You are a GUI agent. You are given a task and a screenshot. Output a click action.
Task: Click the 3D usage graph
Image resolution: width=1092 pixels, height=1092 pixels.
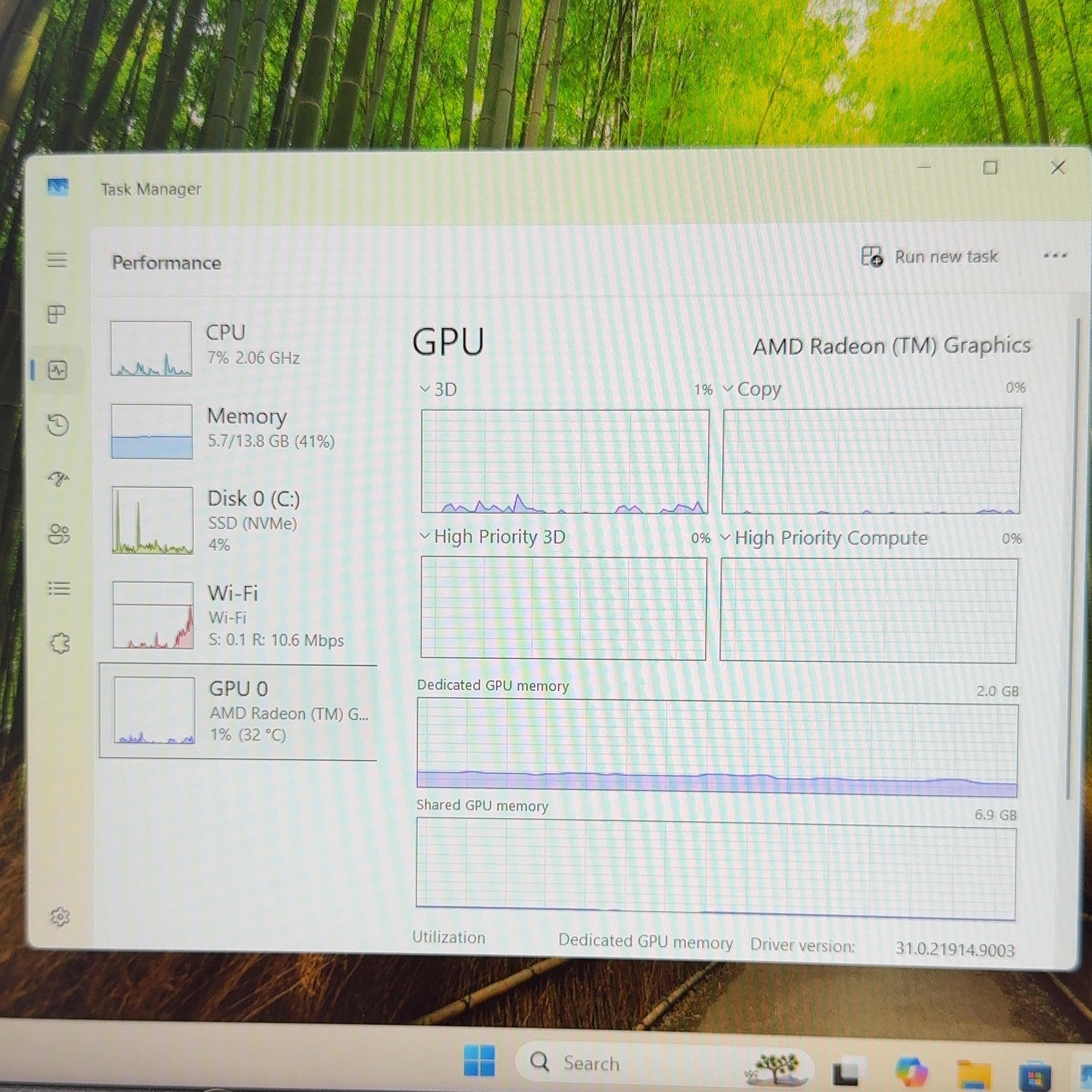[x=565, y=462]
